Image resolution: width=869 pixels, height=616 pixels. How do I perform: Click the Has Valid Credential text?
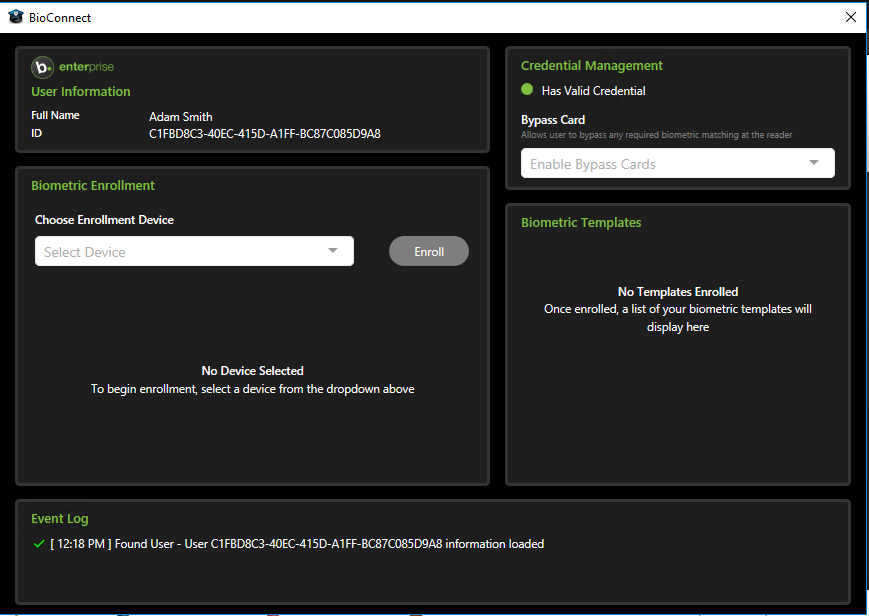(594, 91)
